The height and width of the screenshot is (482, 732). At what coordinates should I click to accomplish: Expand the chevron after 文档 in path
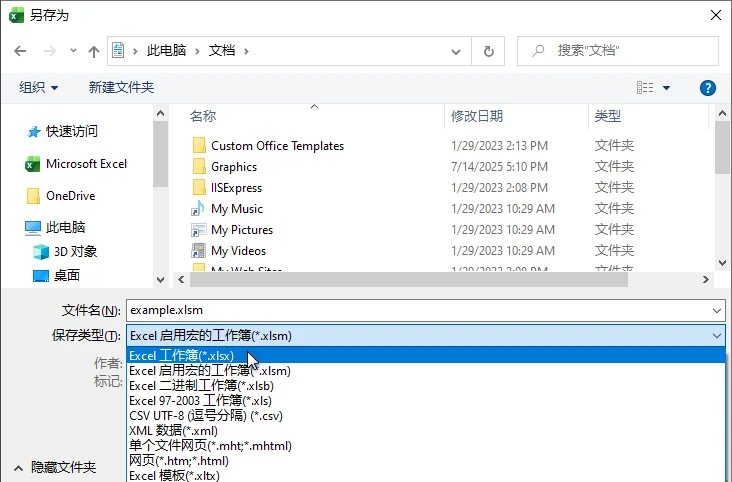[246, 51]
